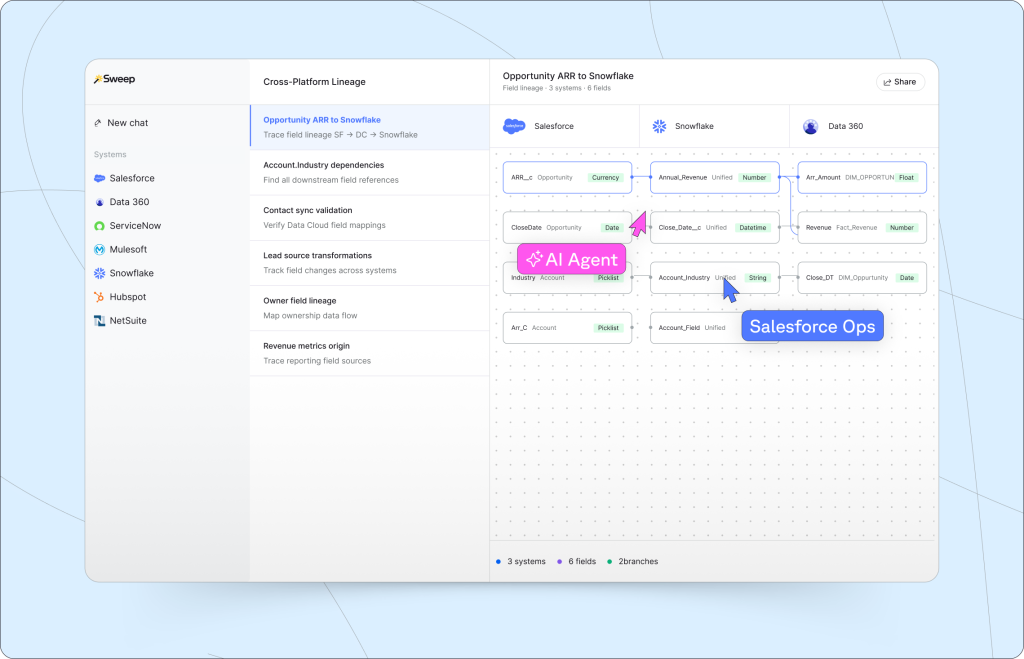Select Account.Industry dependencies item
This screenshot has width=1024, height=659.
click(x=370, y=172)
